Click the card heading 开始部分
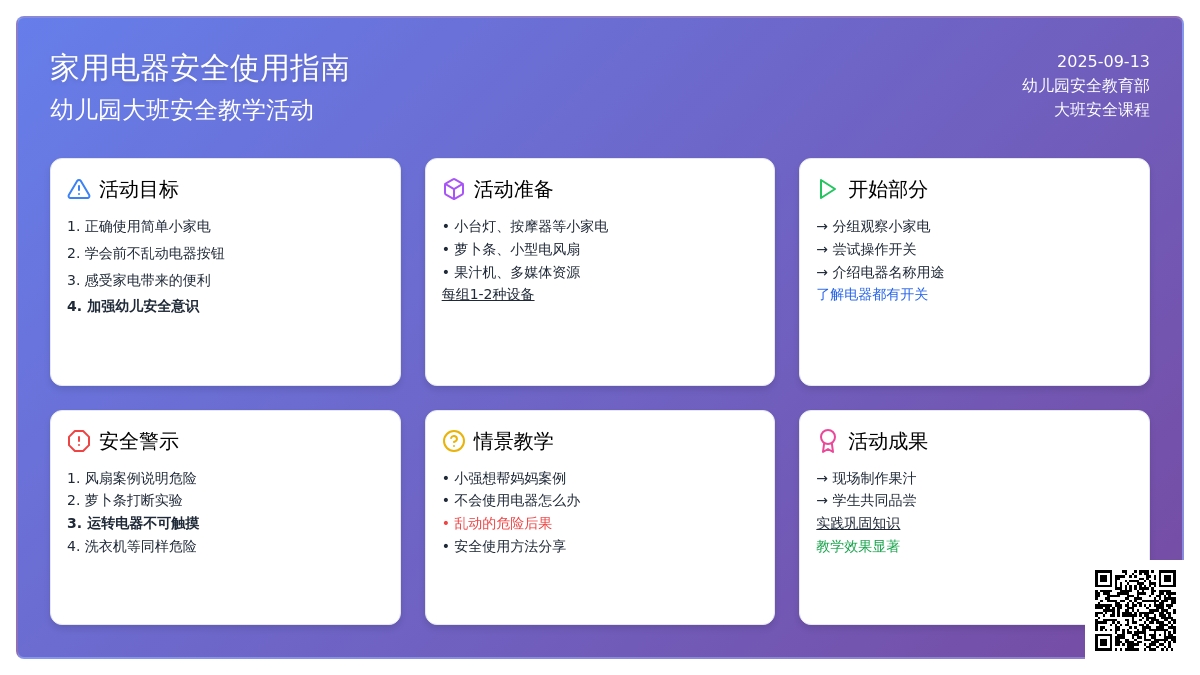 click(x=888, y=189)
